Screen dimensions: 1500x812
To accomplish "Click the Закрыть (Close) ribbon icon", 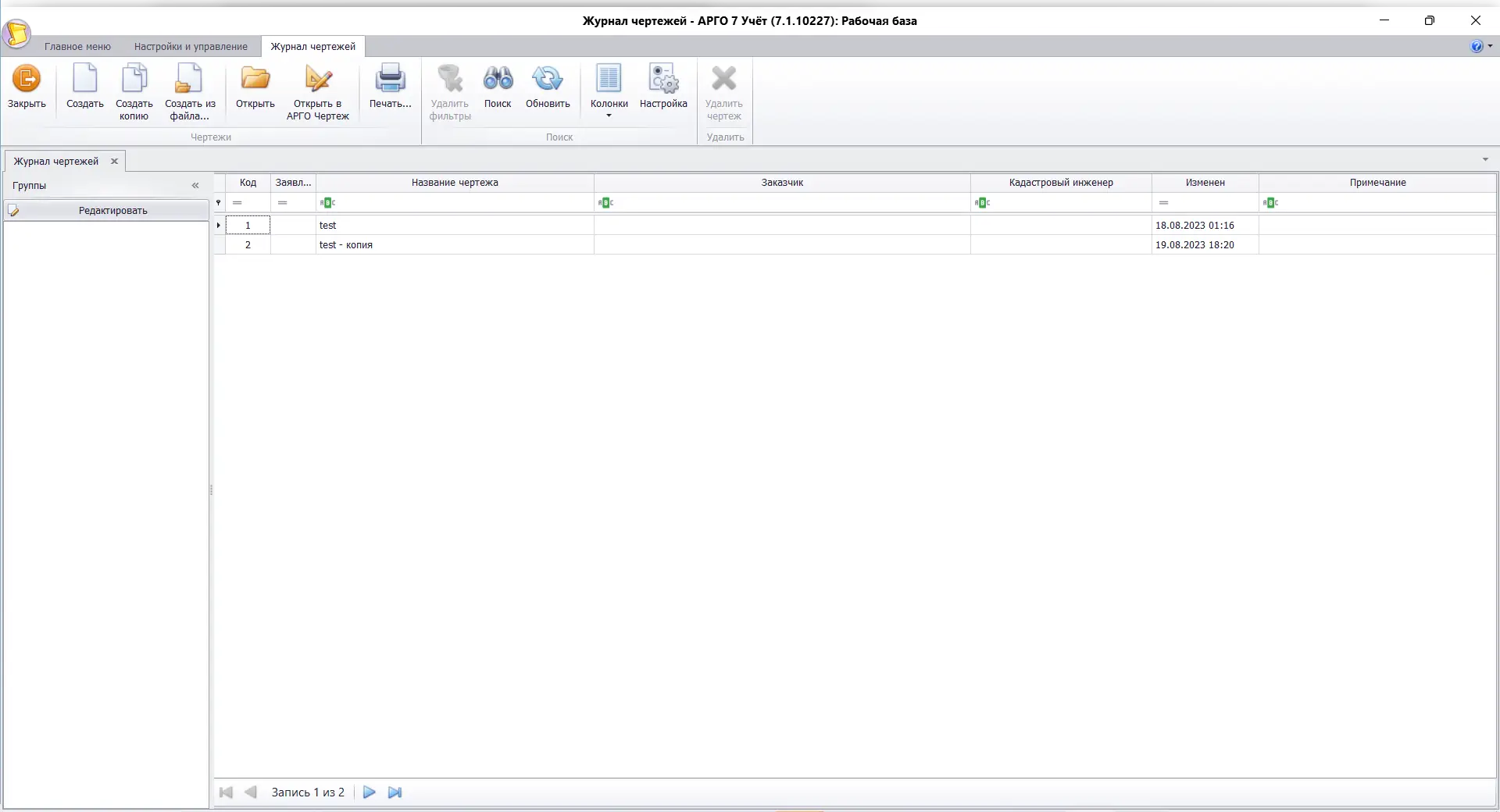I will 27,86.
